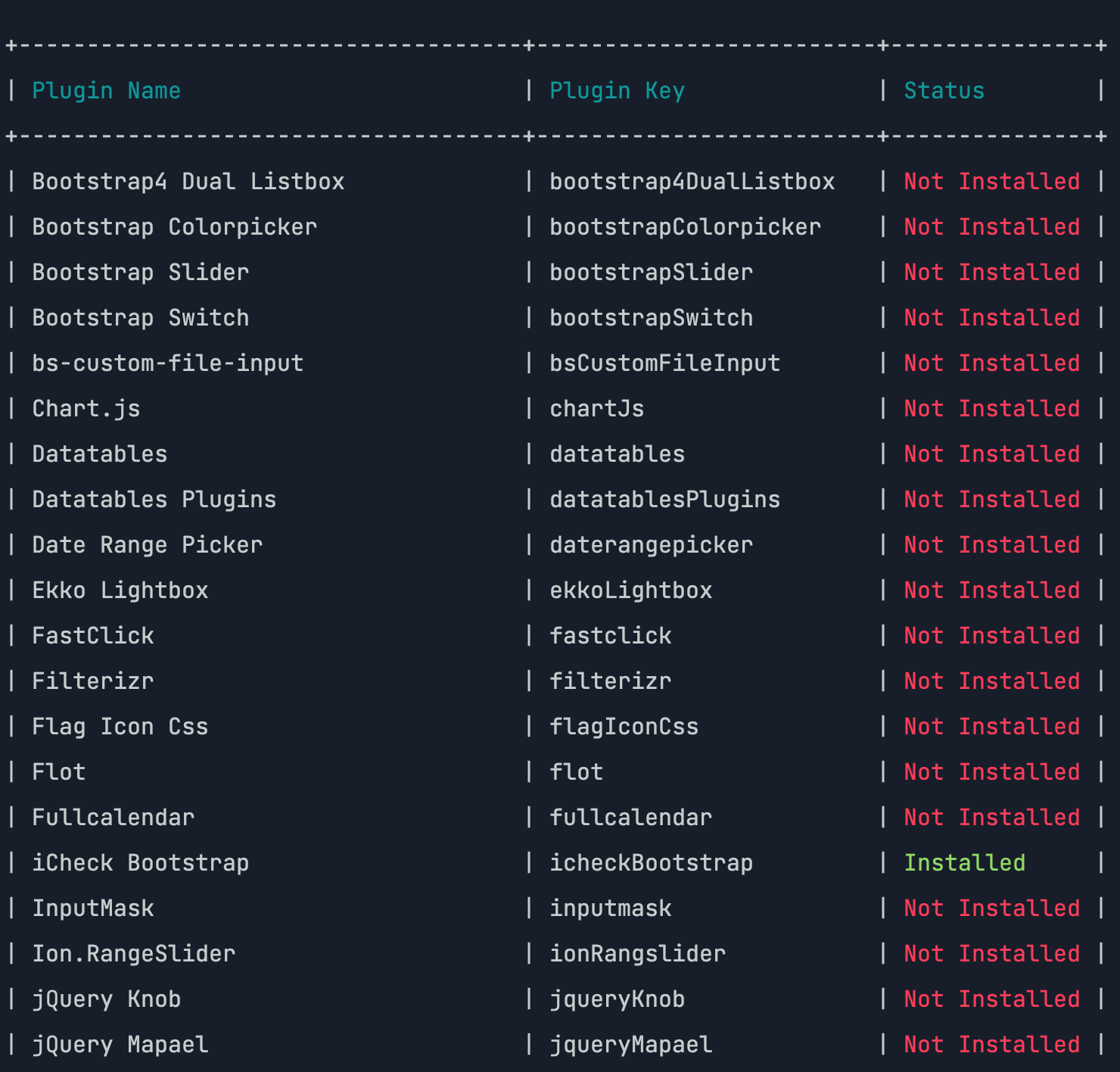Click 'Ion.RangeSlider' plugin name
Screen dimensions: 1120x1072
coord(134,954)
